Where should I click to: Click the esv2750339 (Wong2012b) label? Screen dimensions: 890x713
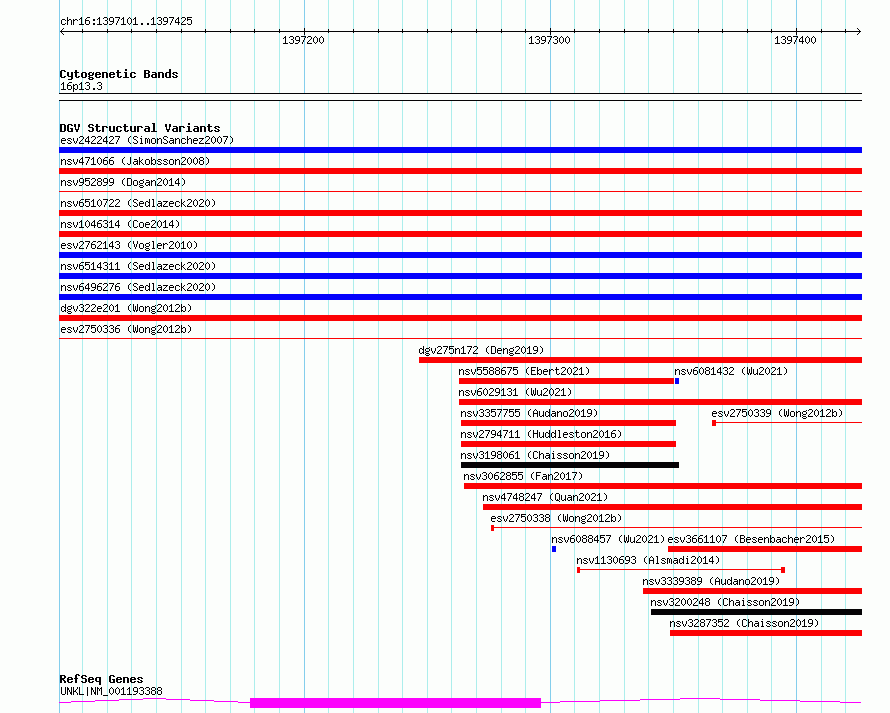pos(777,413)
